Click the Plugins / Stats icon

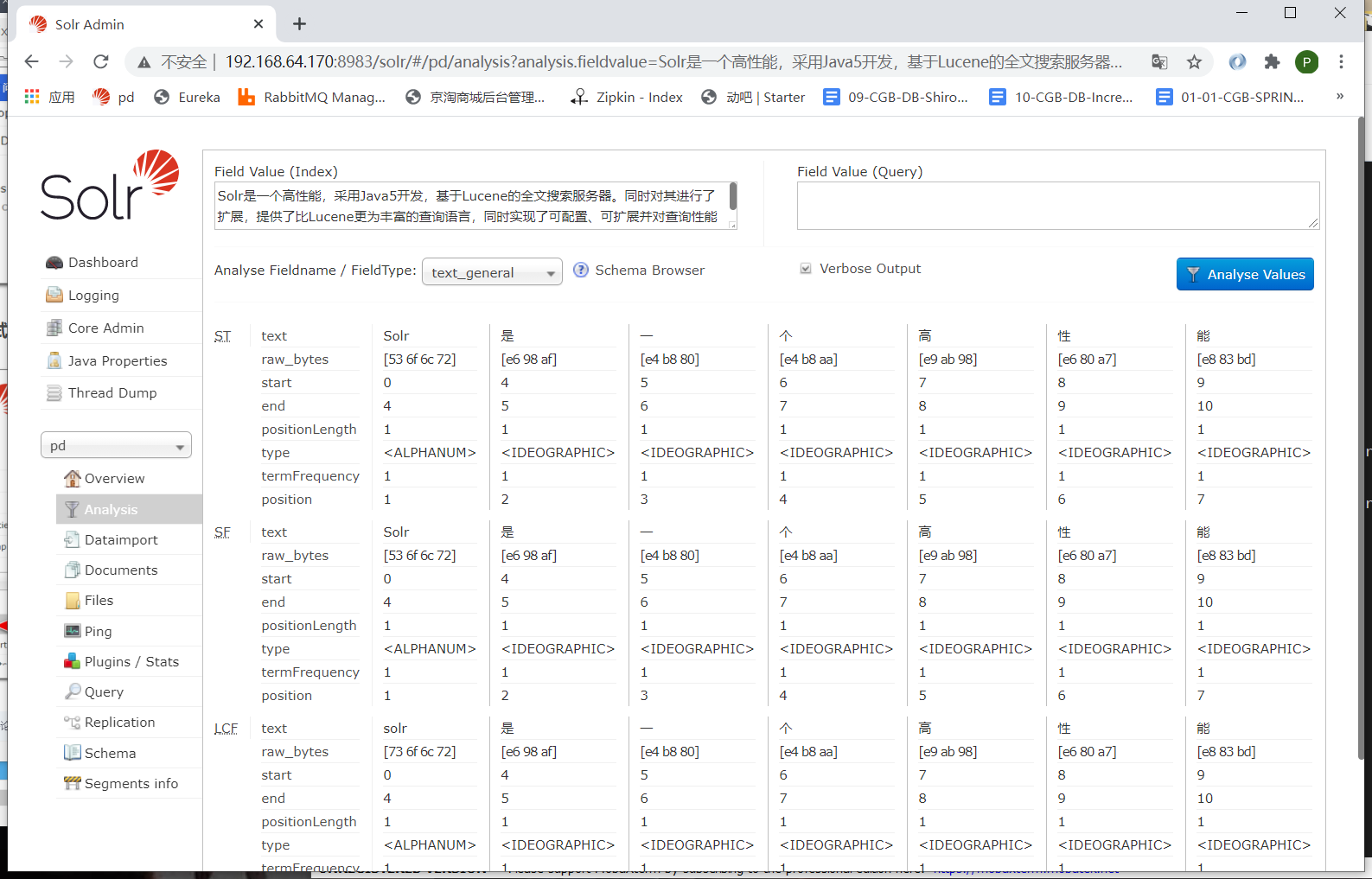[73, 662]
